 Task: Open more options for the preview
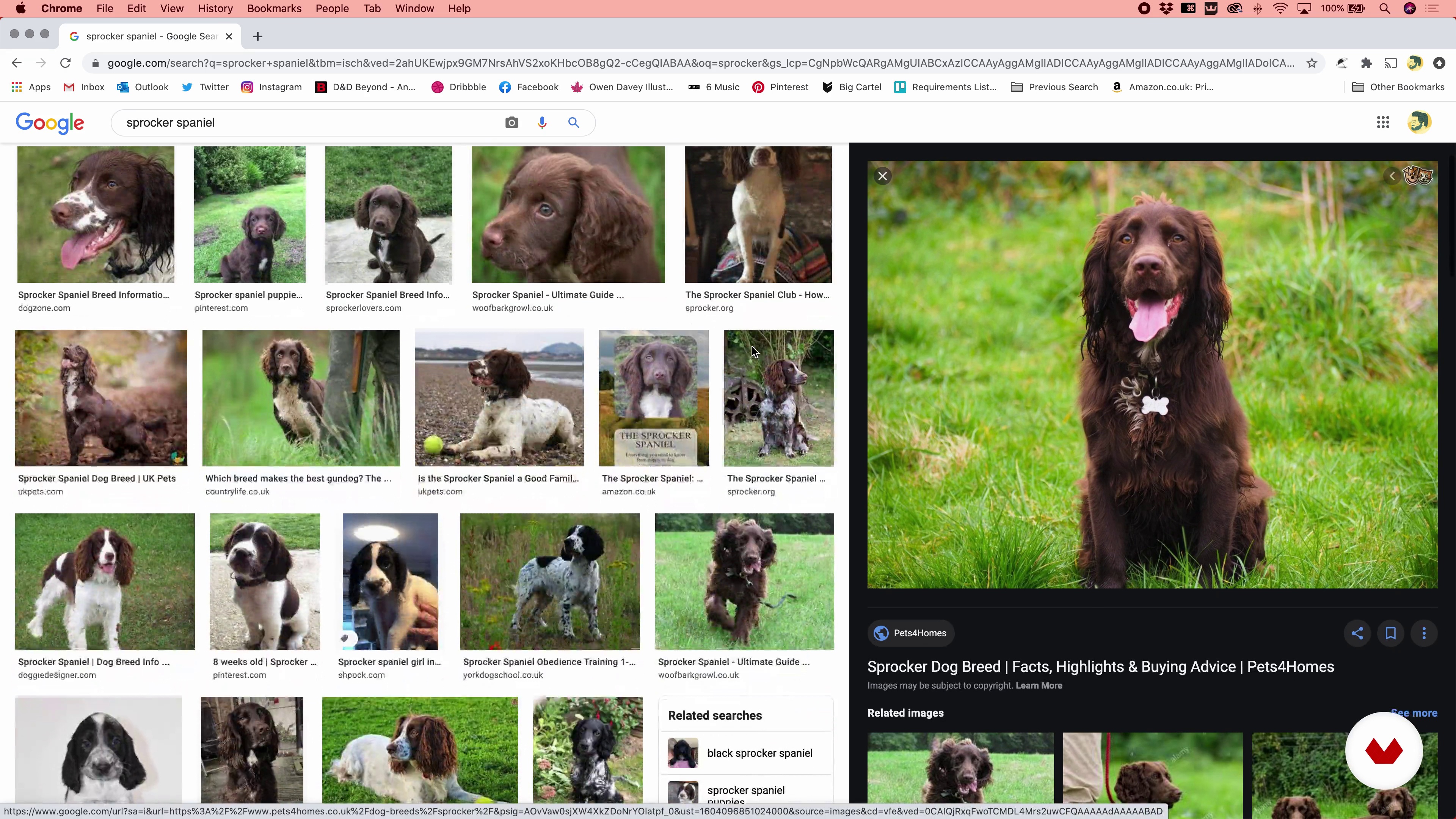(x=1424, y=633)
